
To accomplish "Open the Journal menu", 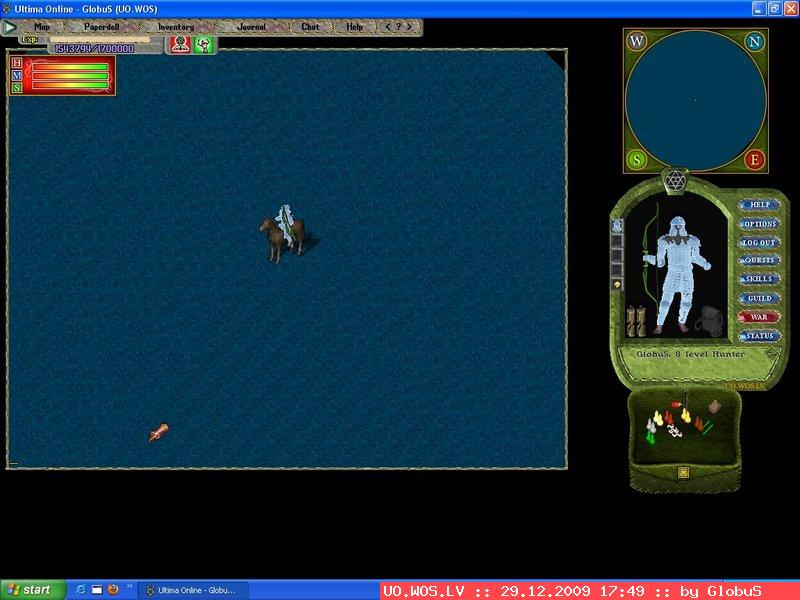I will [x=251, y=27].
